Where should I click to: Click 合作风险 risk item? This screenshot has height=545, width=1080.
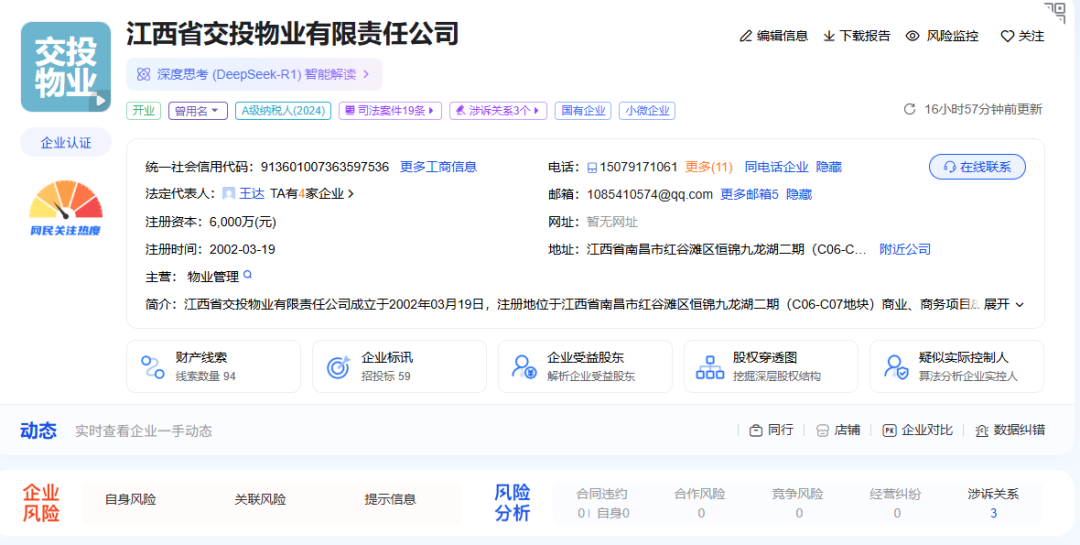click(x=700, y=503)
